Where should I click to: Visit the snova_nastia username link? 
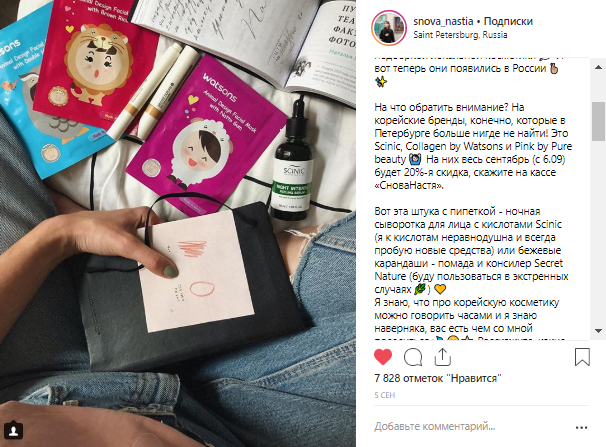coord(443,21)
